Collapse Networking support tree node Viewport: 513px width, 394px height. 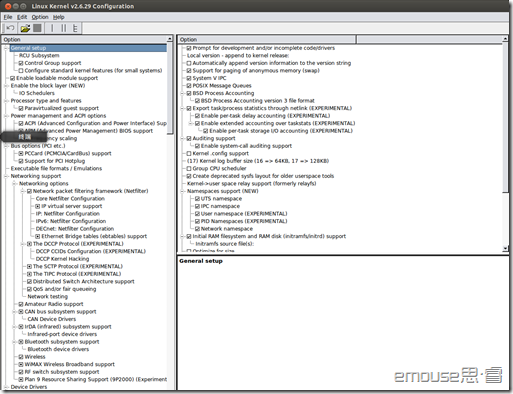click(x=6, y=176)
